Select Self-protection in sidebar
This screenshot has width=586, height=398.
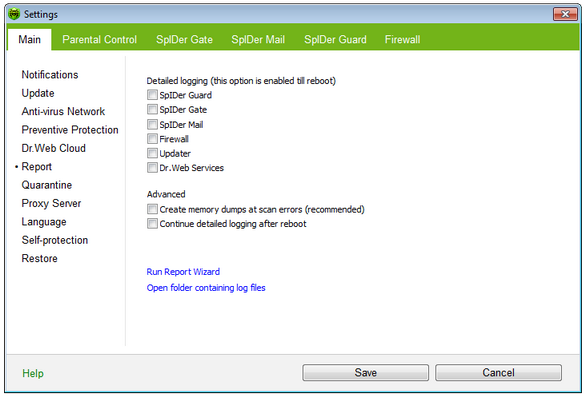click(55, 240)
